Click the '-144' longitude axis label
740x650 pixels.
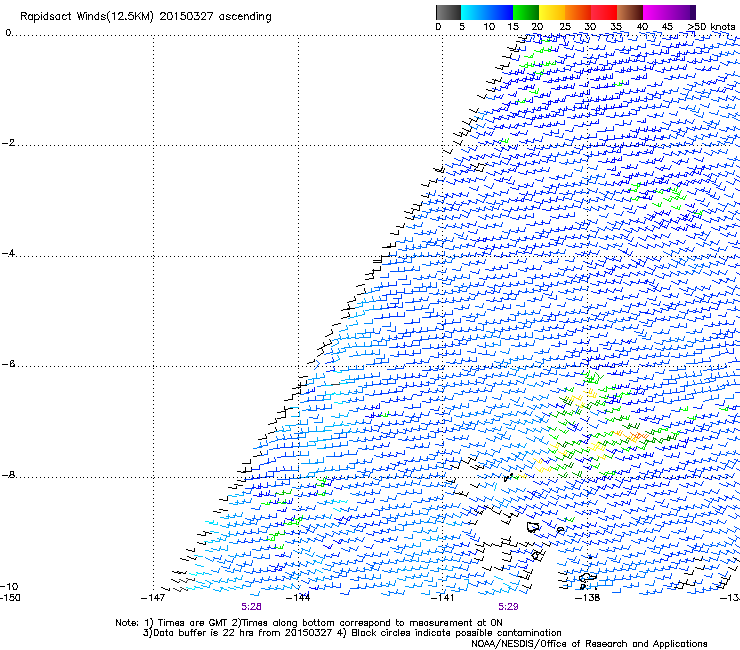tap(298, 598)
